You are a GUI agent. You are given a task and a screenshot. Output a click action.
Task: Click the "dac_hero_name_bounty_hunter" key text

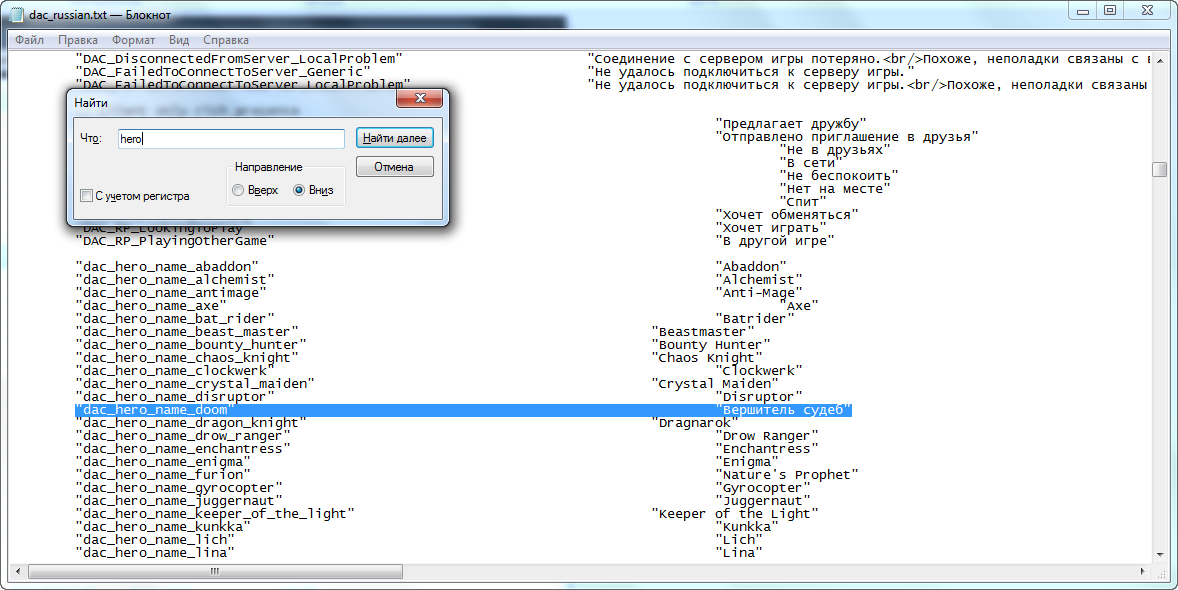tap(191, 345)
